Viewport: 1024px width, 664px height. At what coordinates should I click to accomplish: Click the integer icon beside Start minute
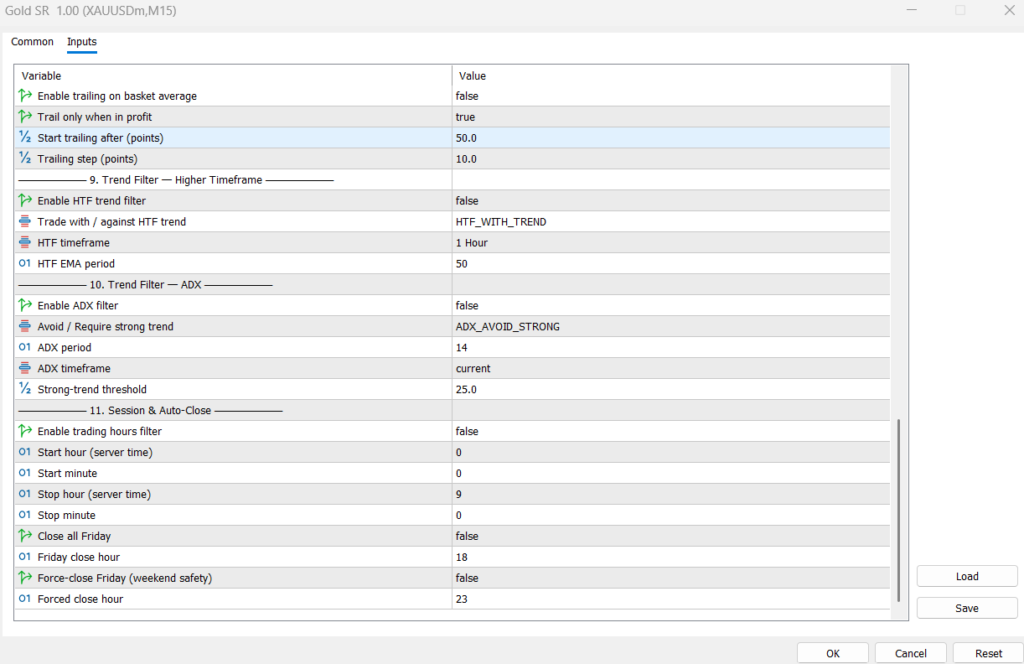[25, 473]
